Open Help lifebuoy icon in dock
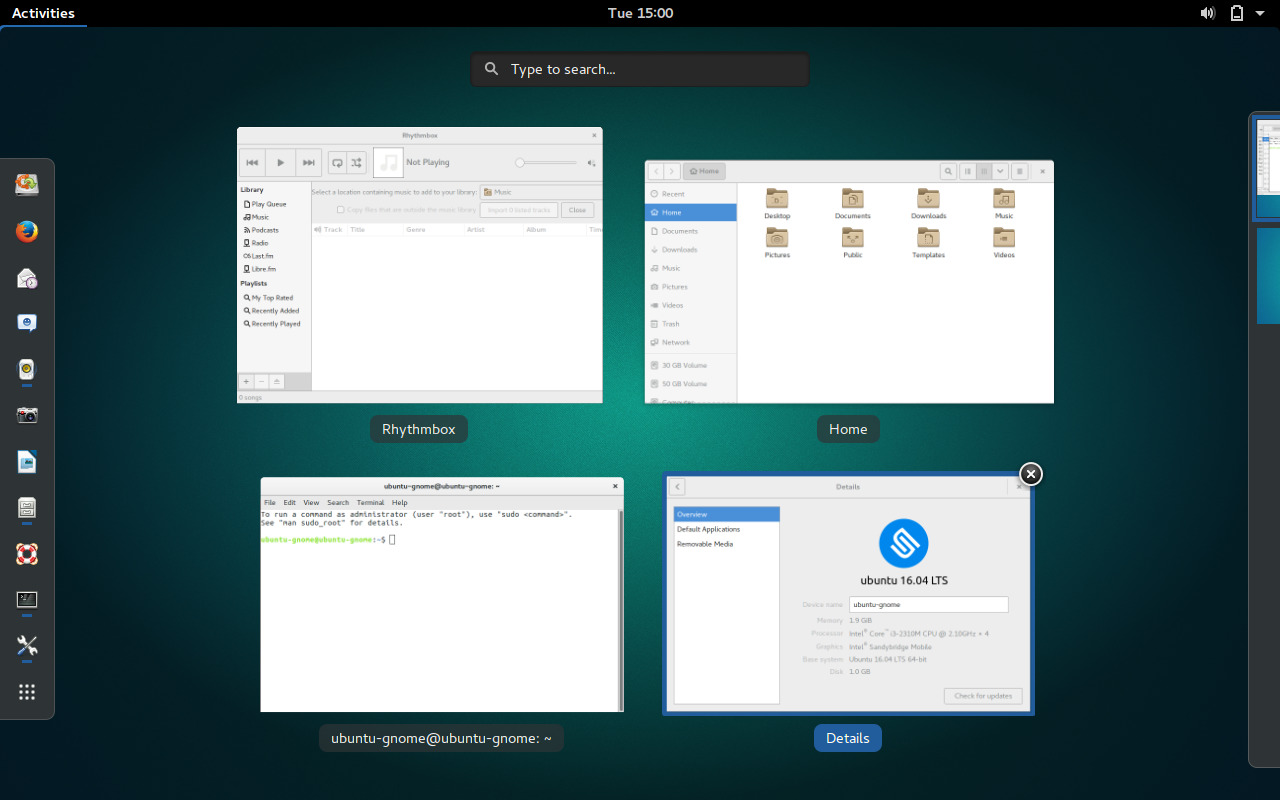Screen dimensions: 1280x800 [x=27, y=554]
